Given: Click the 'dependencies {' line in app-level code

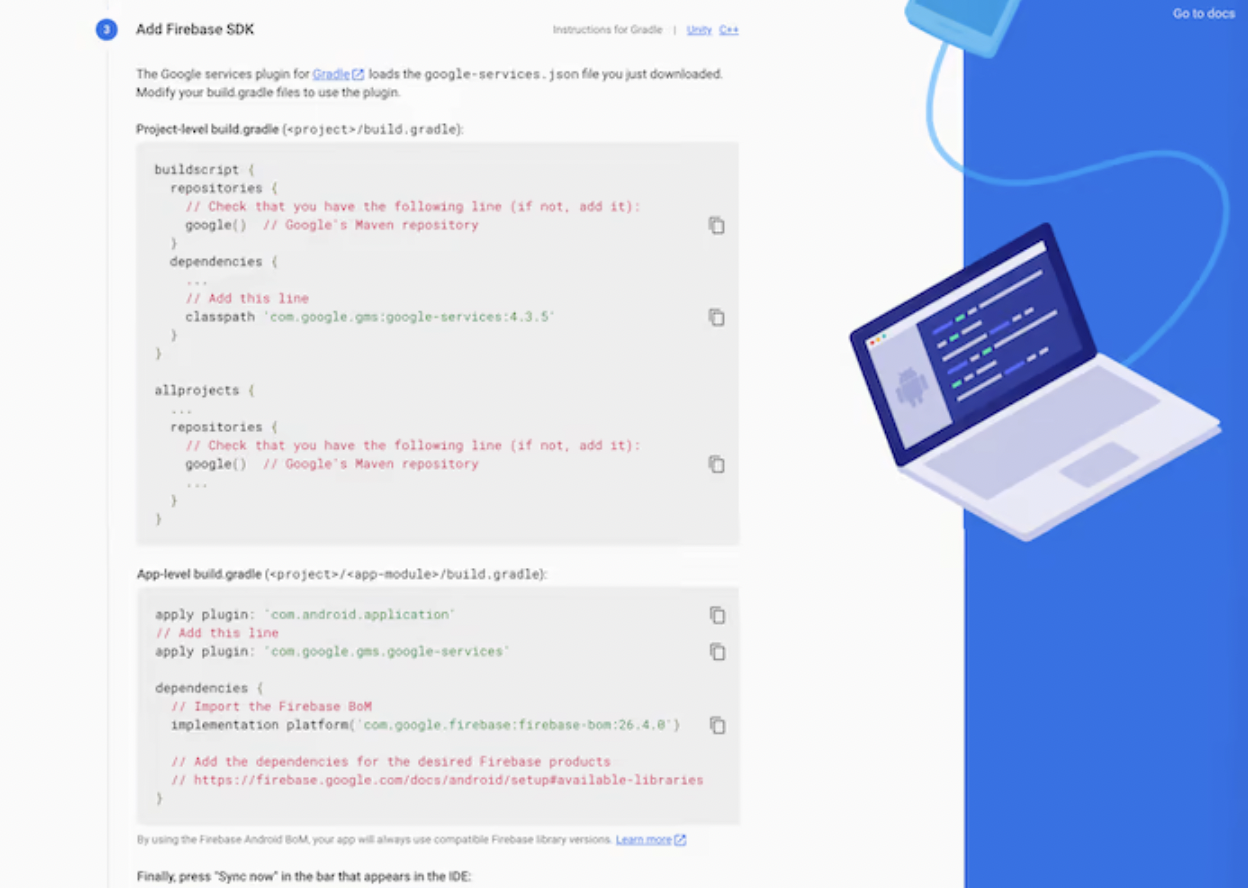Looking at the screenshot, I should (x=208, y=688).
